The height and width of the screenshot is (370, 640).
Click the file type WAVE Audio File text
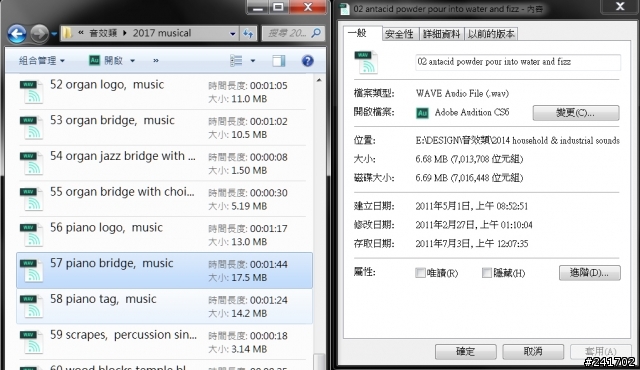(462, 93)
